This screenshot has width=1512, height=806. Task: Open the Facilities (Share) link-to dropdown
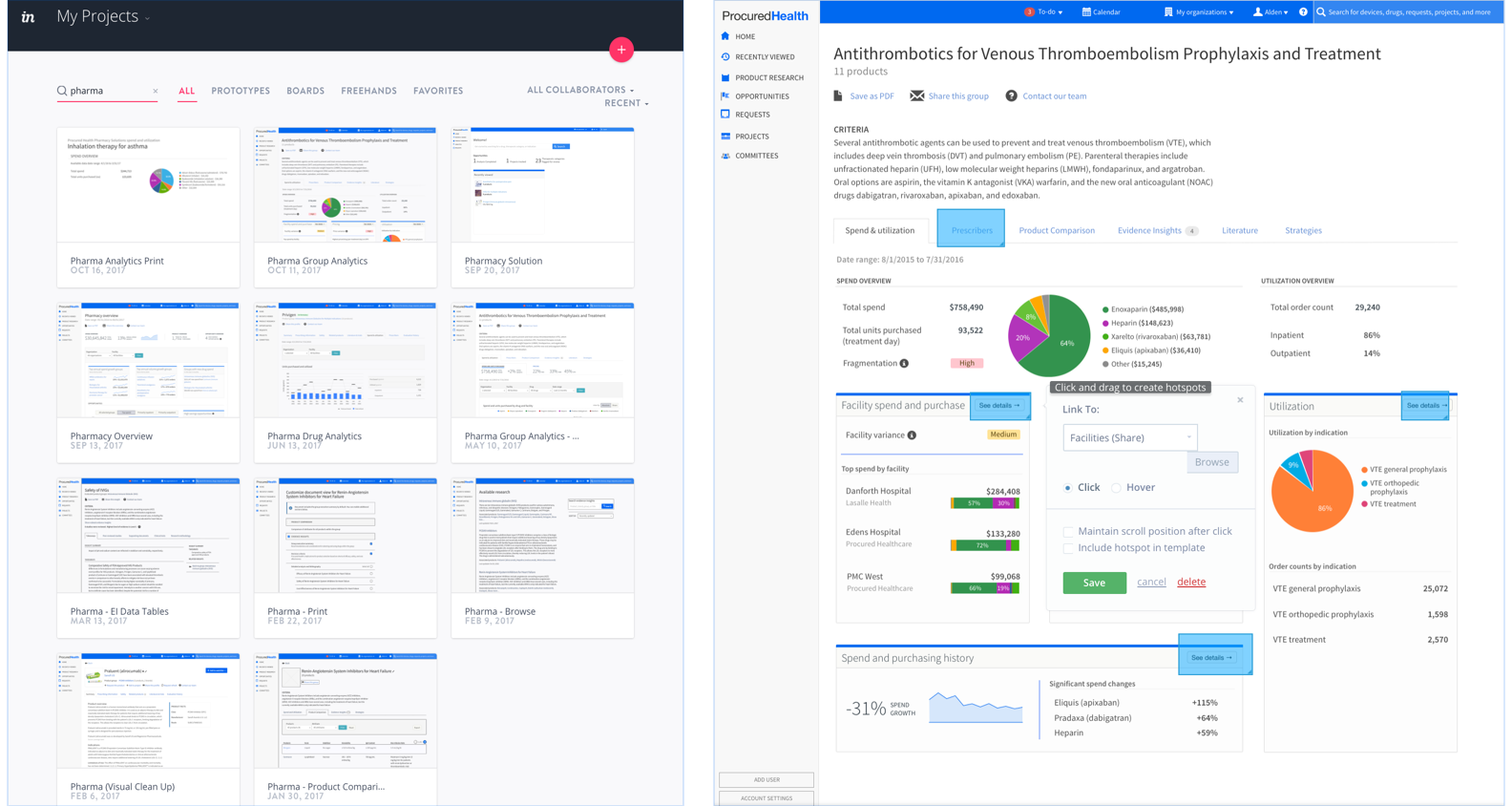coord(1129,437)
